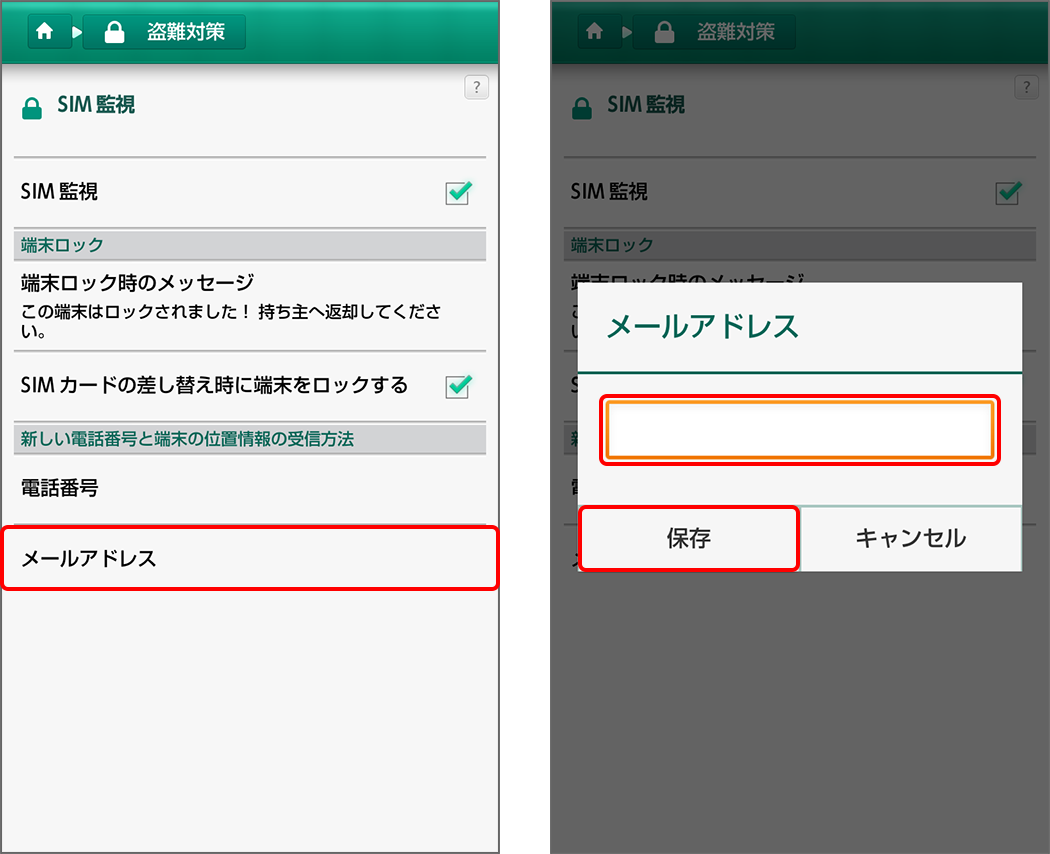This screenshot has width=1050, height=854.
Task: Open help using the ? icon
Action: (x=476, y=88)
